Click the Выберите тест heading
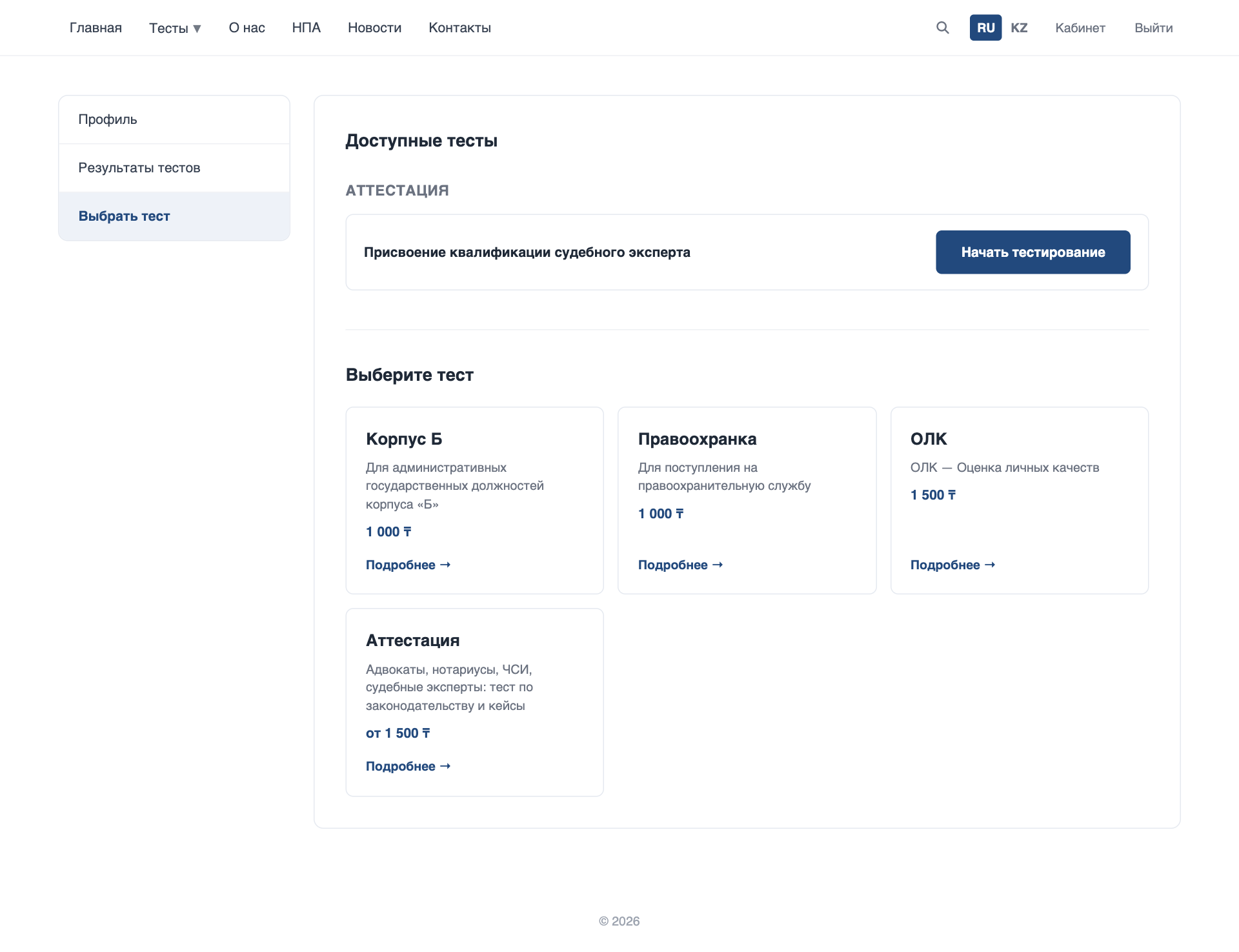Screen dimensions: 1239x952 click(x=410, y=375)
